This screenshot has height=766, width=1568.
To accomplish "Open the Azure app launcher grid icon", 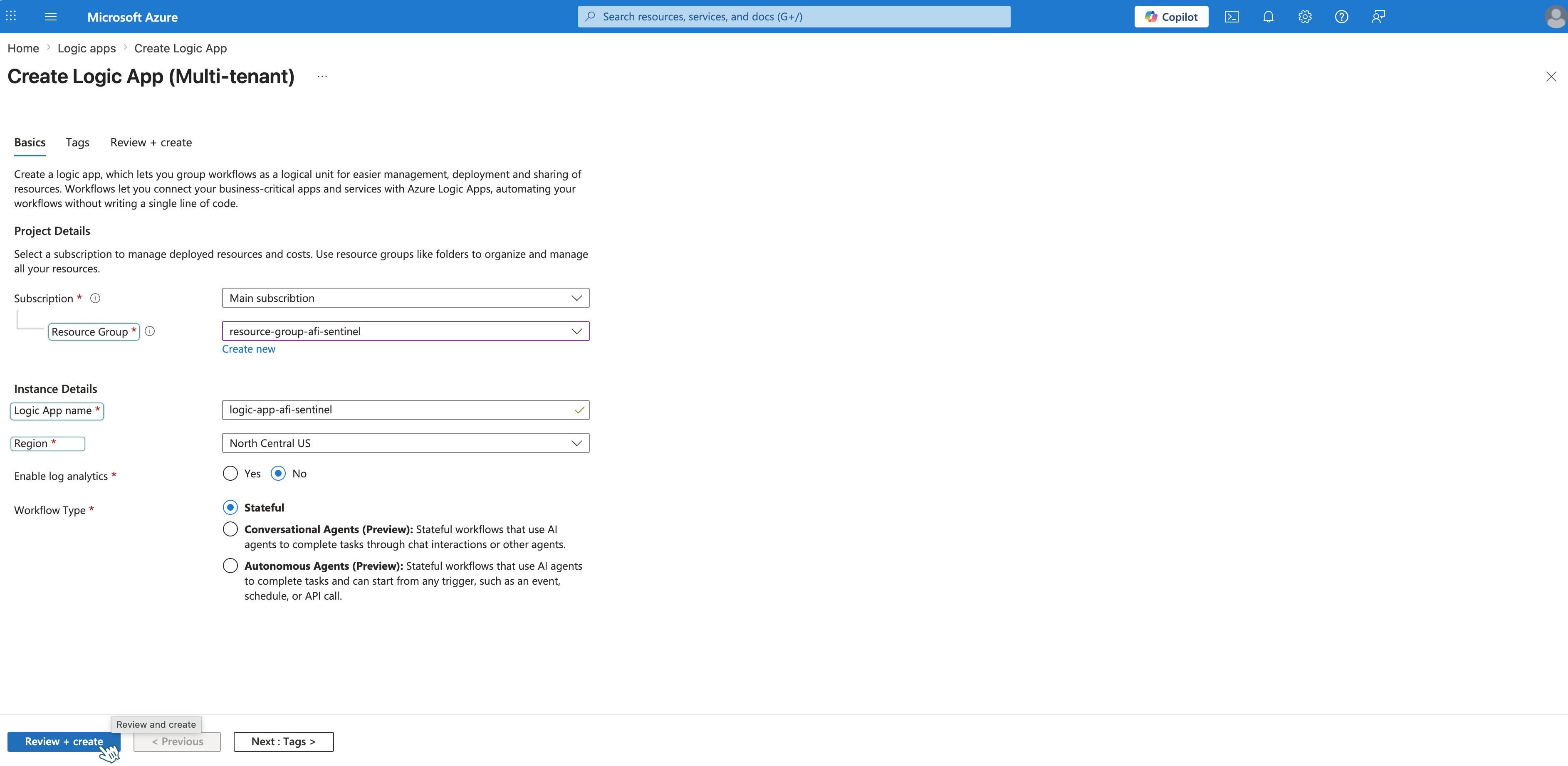I will click(11, 17).
